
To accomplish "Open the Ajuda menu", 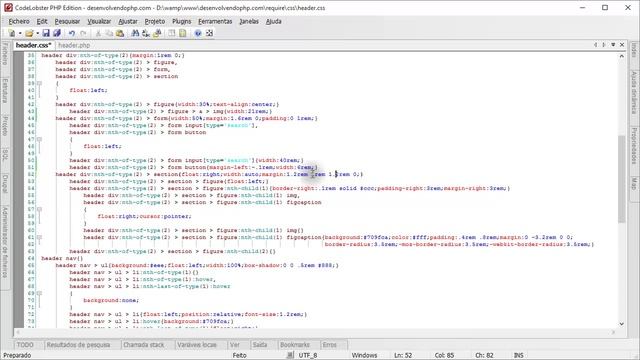I will [273, 21].
